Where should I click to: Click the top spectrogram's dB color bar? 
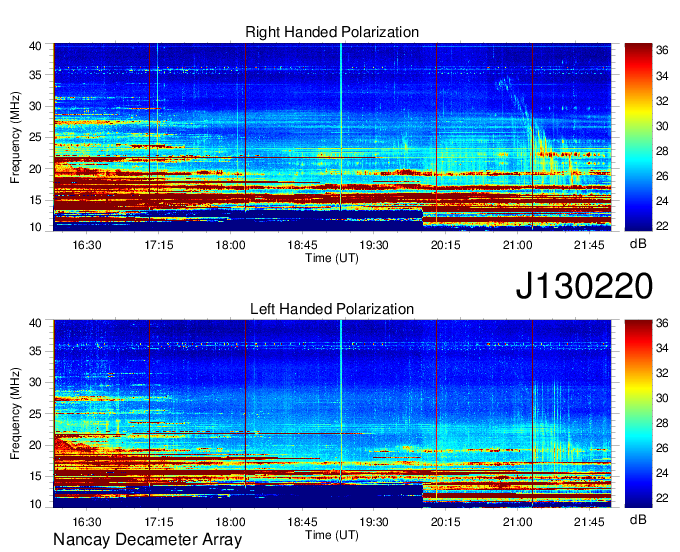(x=638, y=137)
